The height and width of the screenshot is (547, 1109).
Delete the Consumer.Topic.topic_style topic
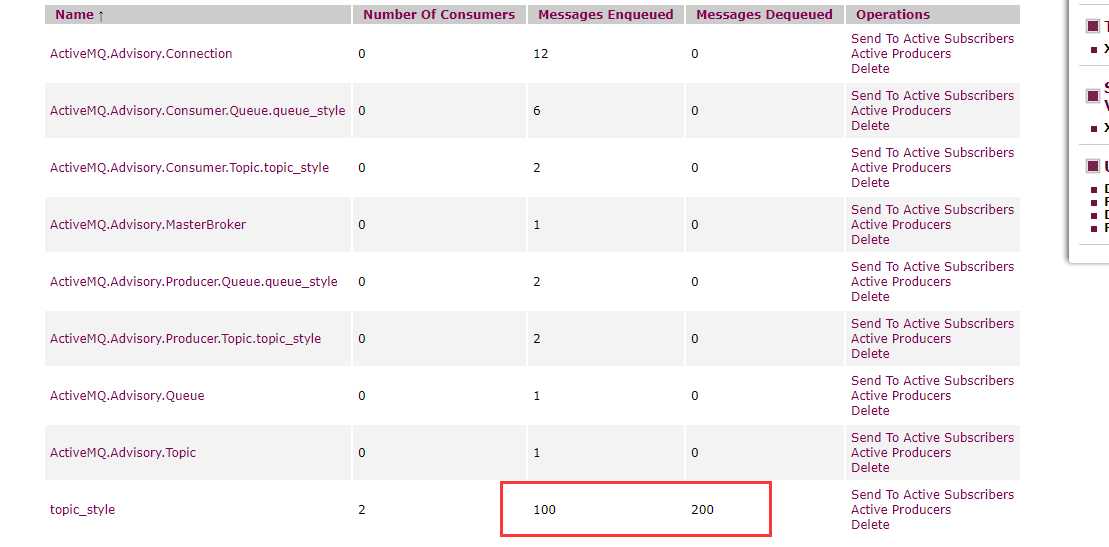870,183
